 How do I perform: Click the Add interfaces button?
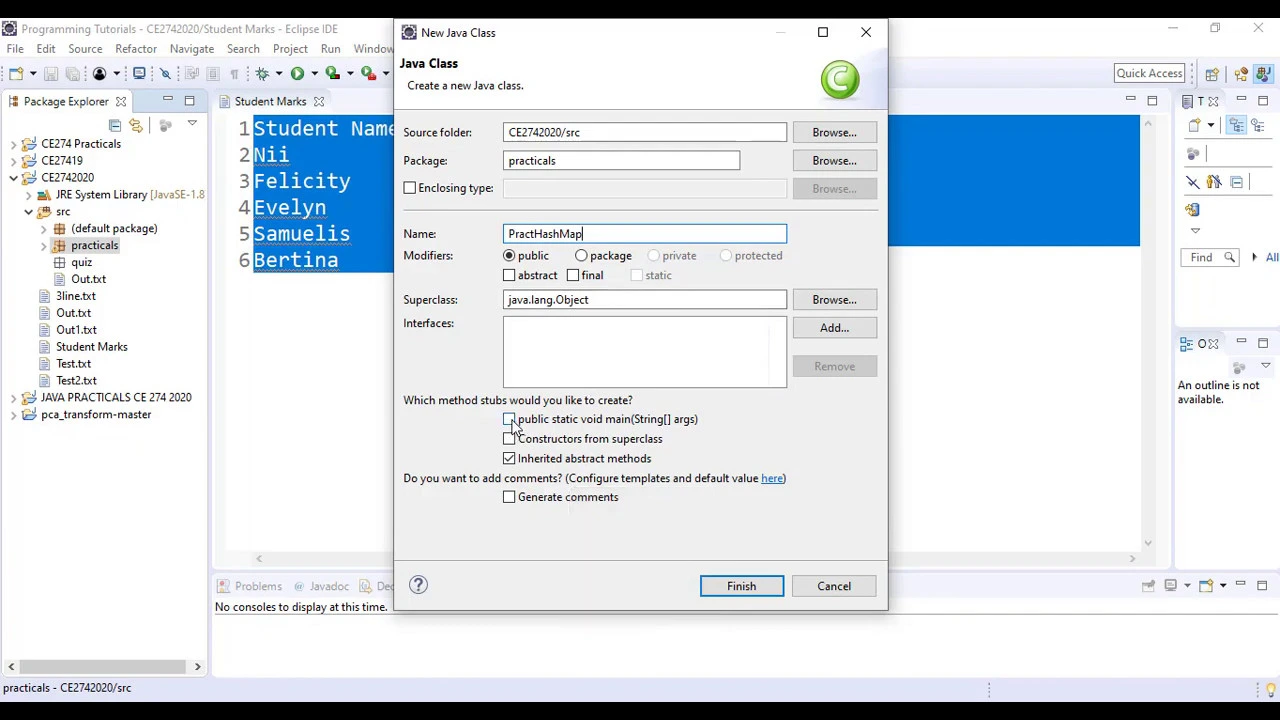834,327
